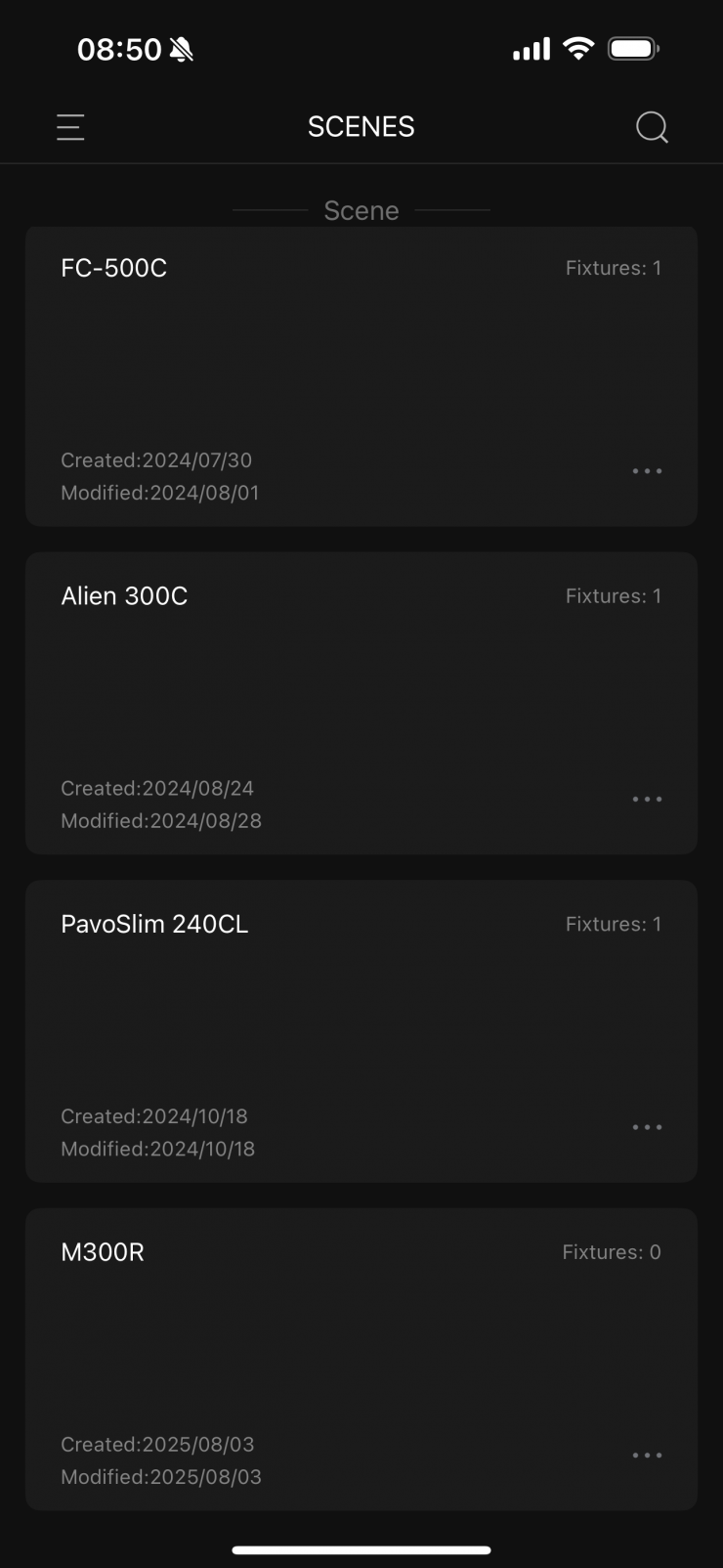Open more options for Alien 300C scene
Viewport: 723px width, 1568px height.
click(x=647, y=800)
